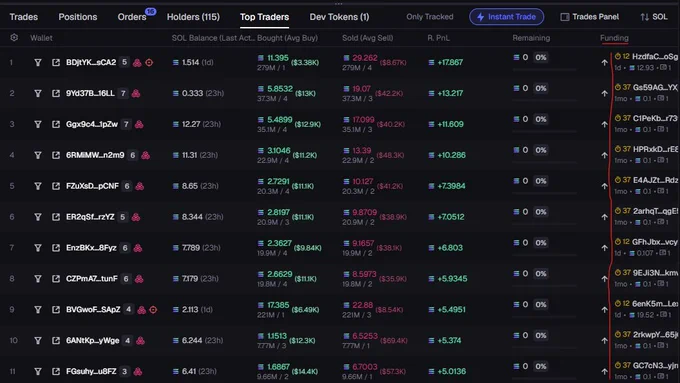Filter by wallet BDjtYK...sCA2 funnel icon

tap(38, 62)
